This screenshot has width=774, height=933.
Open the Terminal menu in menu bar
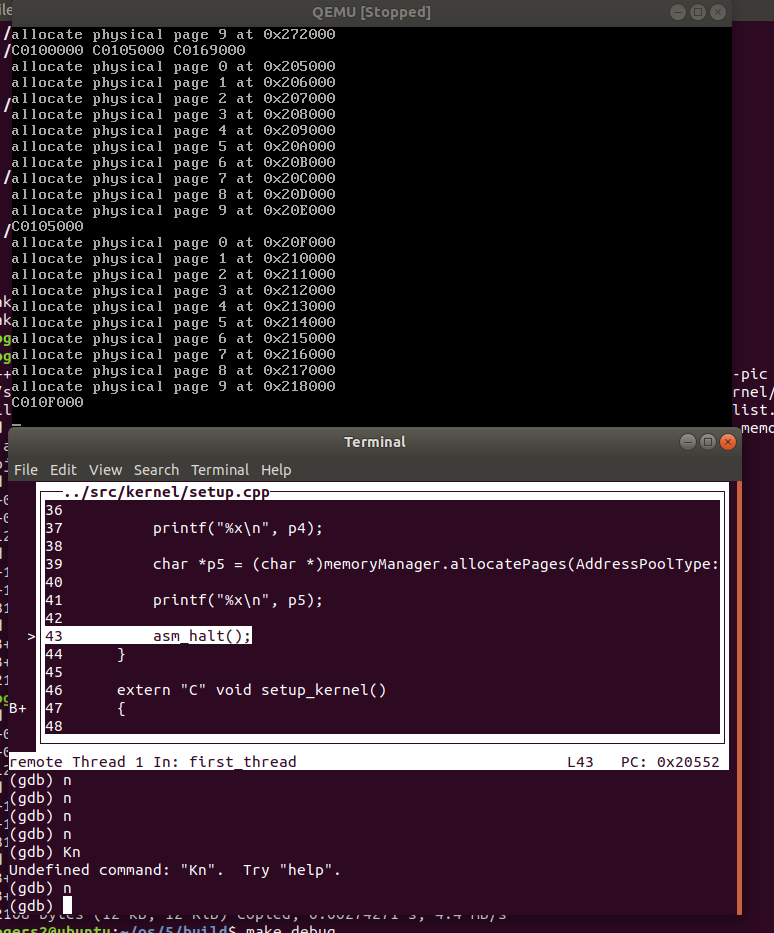[220, 470]
